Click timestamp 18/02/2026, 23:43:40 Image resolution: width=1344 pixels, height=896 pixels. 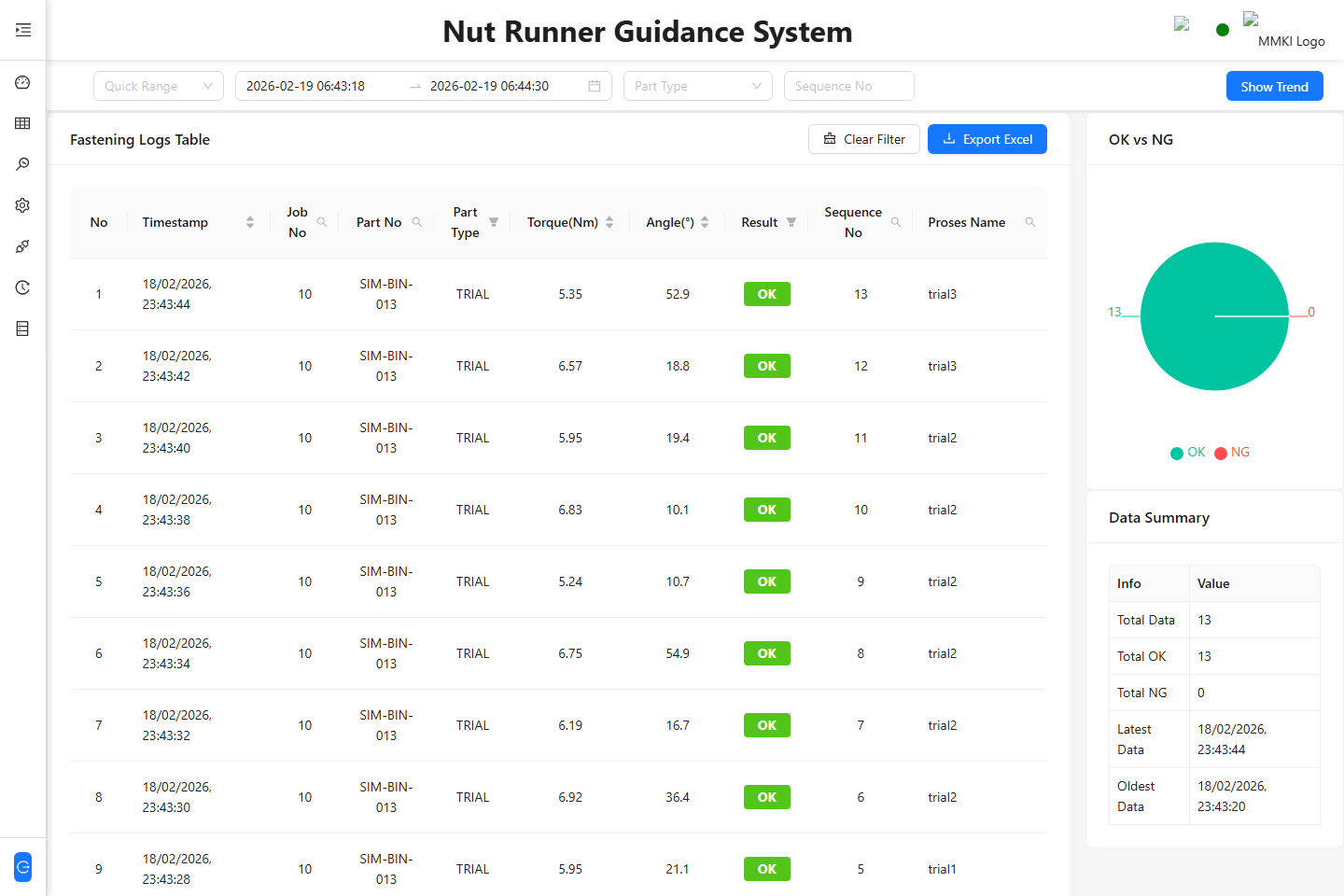(177, 438)
